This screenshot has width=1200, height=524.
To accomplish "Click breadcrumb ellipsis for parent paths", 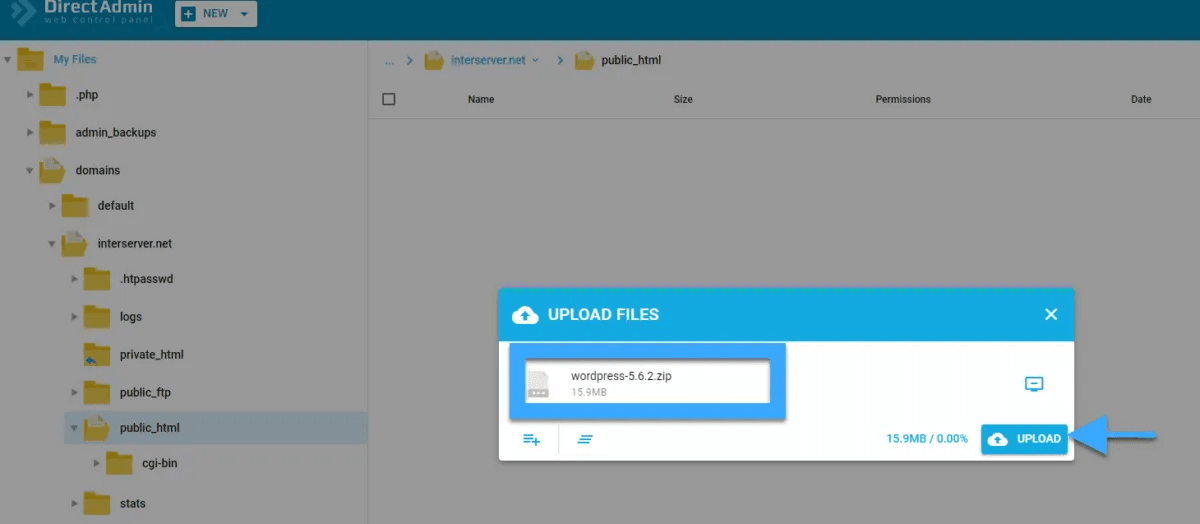I will coord(389,61).
